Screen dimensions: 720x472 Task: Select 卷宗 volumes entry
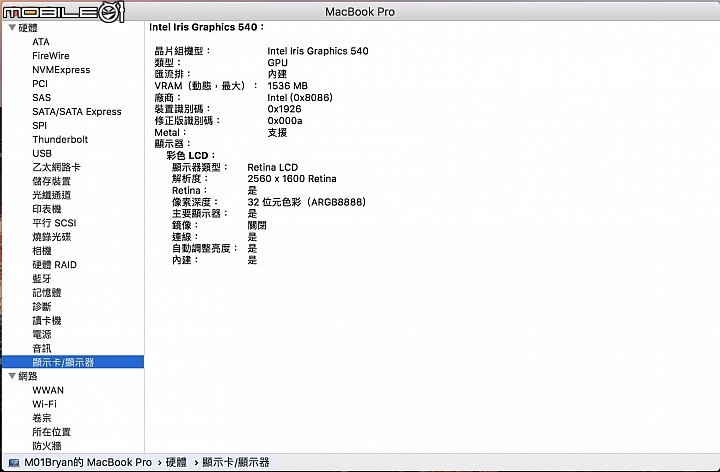pos(42,418)
